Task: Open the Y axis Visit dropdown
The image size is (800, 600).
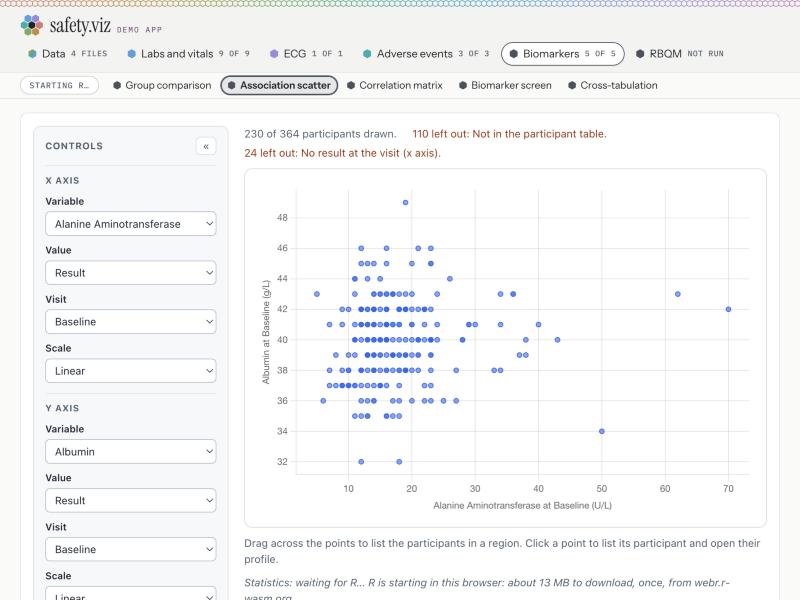Action: coord(131,549)
